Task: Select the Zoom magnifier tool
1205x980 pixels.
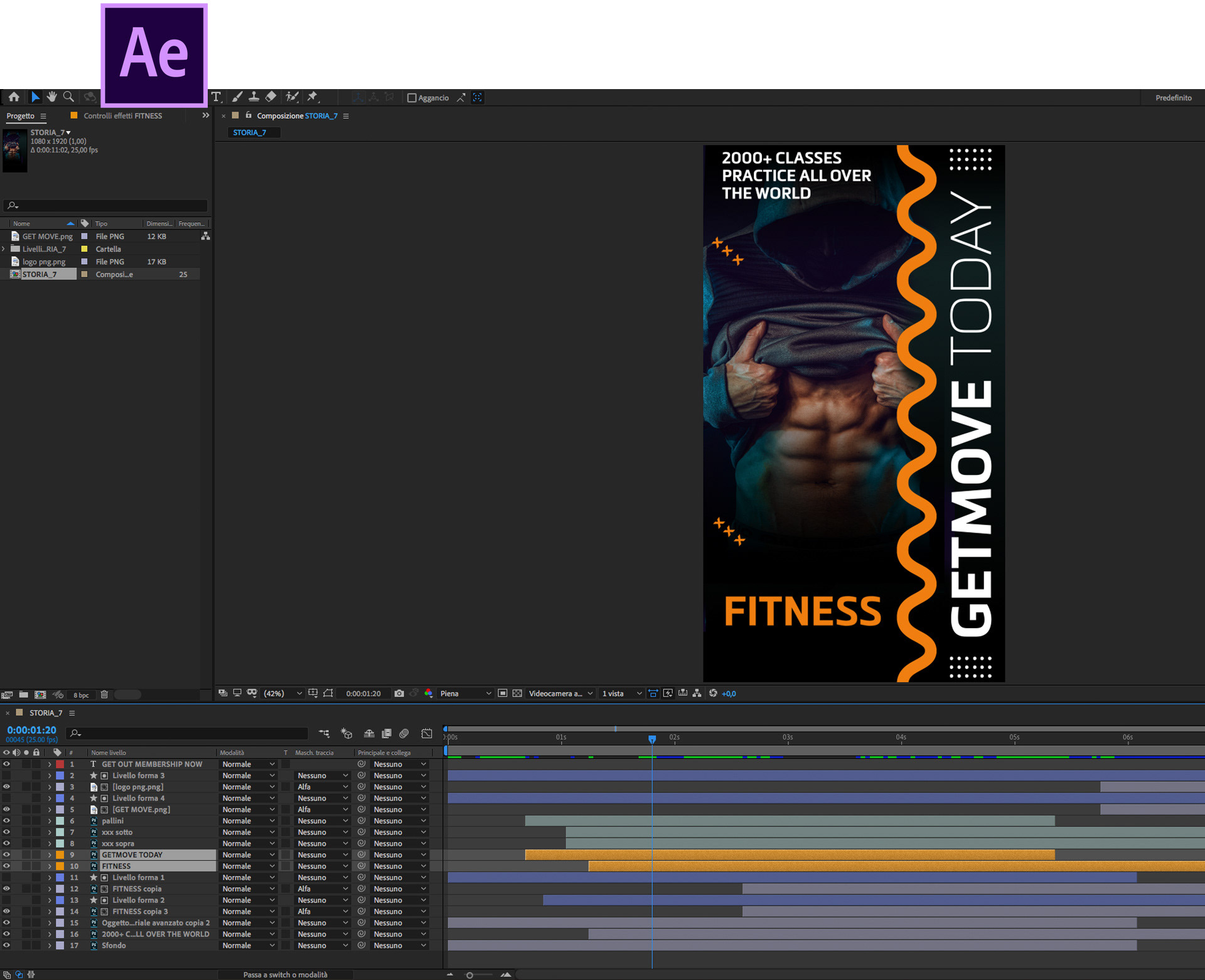Action: tap(68, 97)
